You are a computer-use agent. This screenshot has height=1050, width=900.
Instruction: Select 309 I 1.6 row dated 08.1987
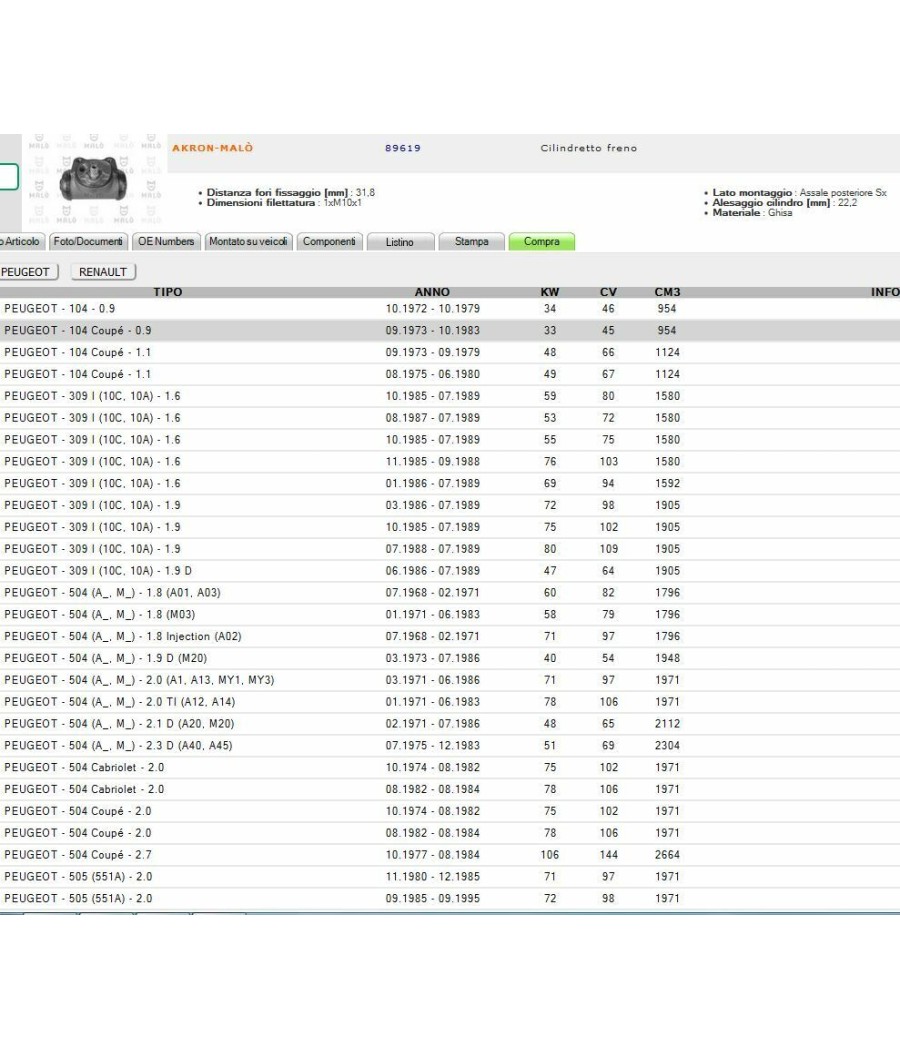[450, 418]
